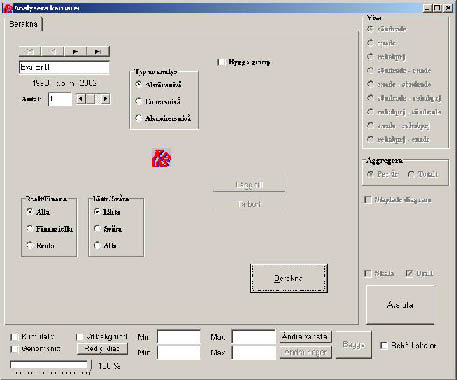Click the top Max input field
This screenshot has width=457, height=380.
[x=254, y=337]
